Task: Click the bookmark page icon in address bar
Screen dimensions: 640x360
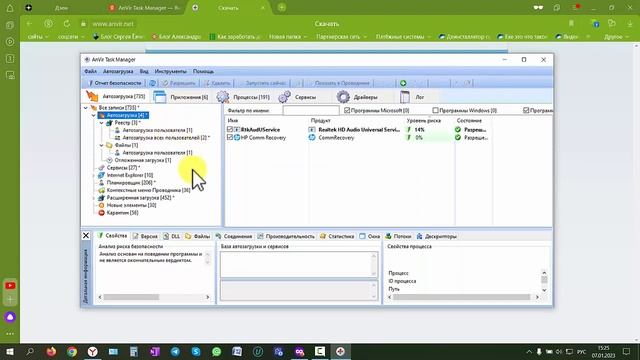Action: [x=571, y=24]
